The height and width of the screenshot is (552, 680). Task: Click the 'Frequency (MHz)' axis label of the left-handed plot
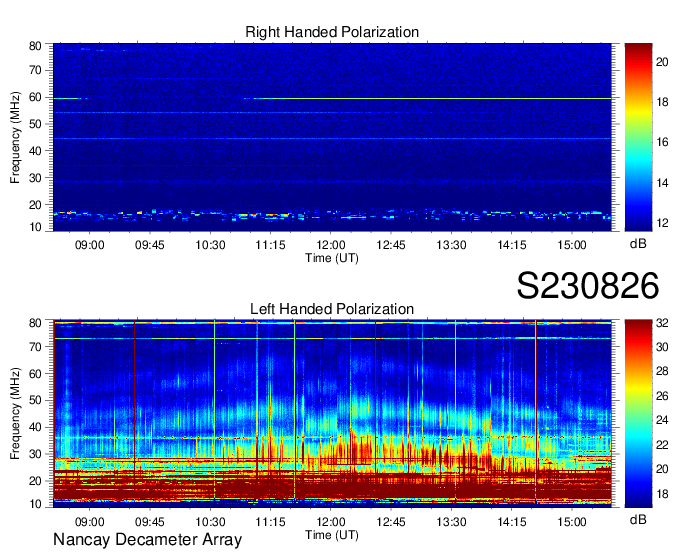[15, 414]
